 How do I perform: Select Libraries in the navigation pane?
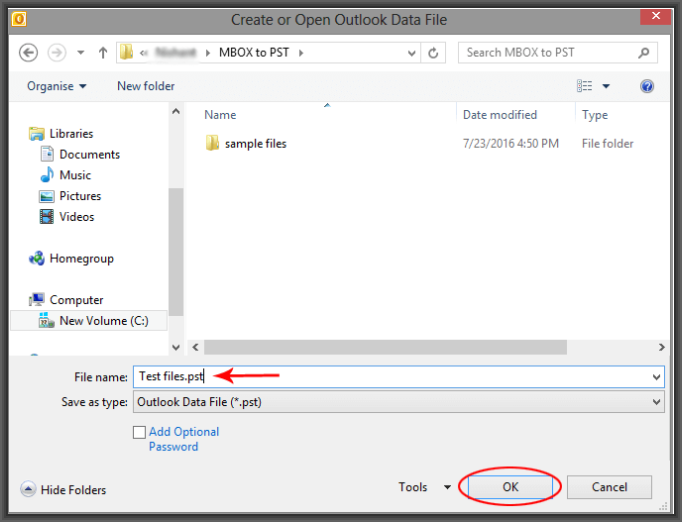[x=71, y=134]
